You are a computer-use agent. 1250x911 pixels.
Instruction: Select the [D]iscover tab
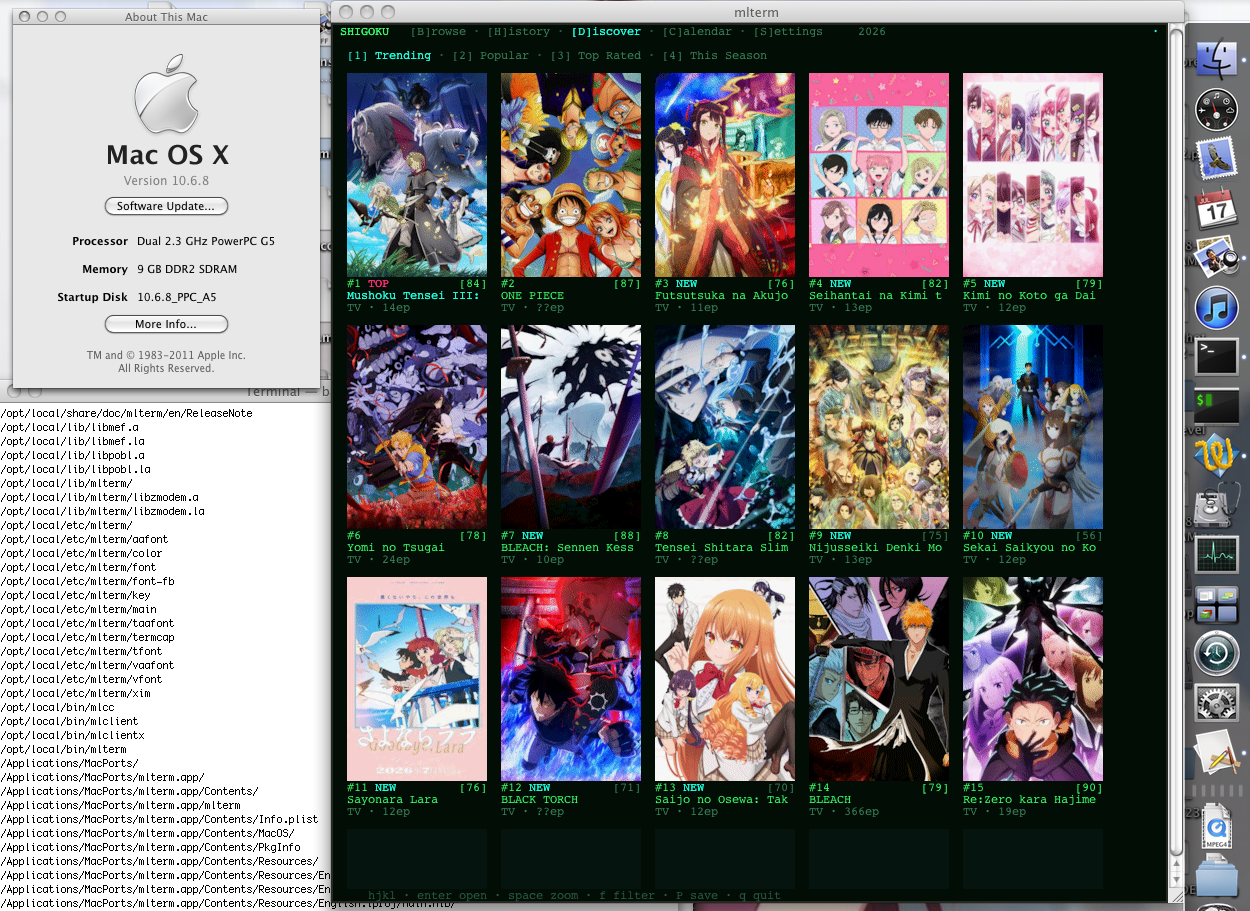tap(606, 32)
